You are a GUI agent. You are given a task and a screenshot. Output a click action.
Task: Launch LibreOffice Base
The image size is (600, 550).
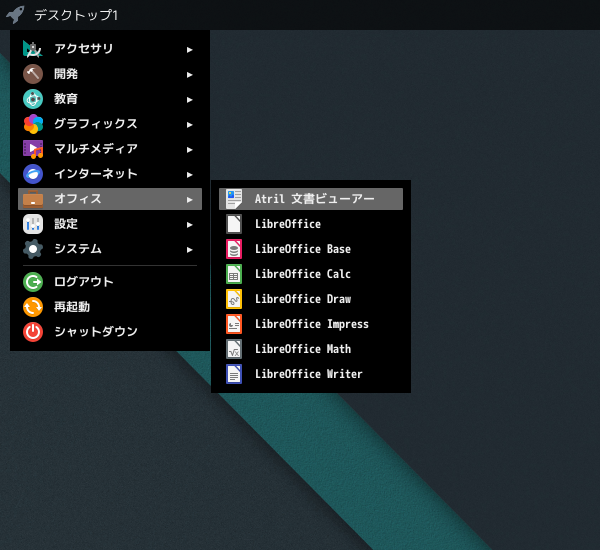click(311, 249)
